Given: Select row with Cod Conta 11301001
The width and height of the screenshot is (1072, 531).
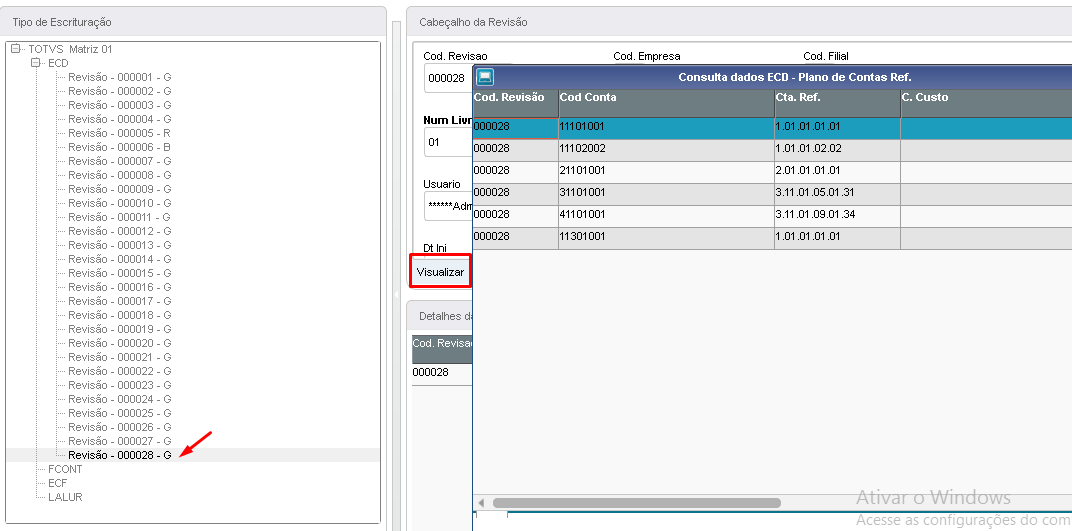Looking at the screenshot, I should point(773,238).
